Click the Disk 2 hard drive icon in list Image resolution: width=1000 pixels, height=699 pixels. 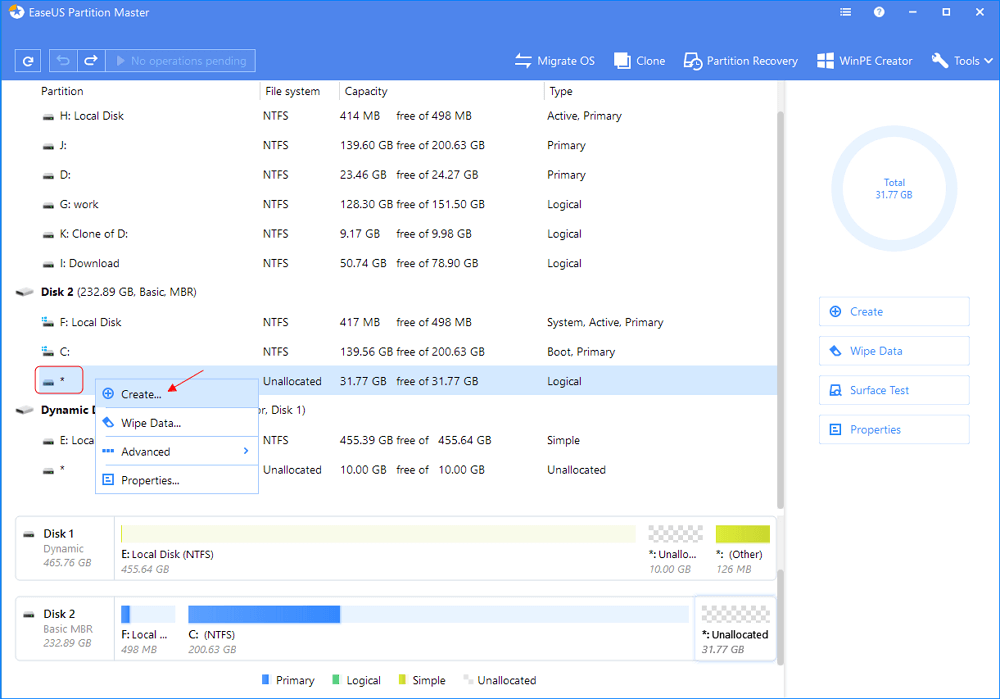[24, 292]
